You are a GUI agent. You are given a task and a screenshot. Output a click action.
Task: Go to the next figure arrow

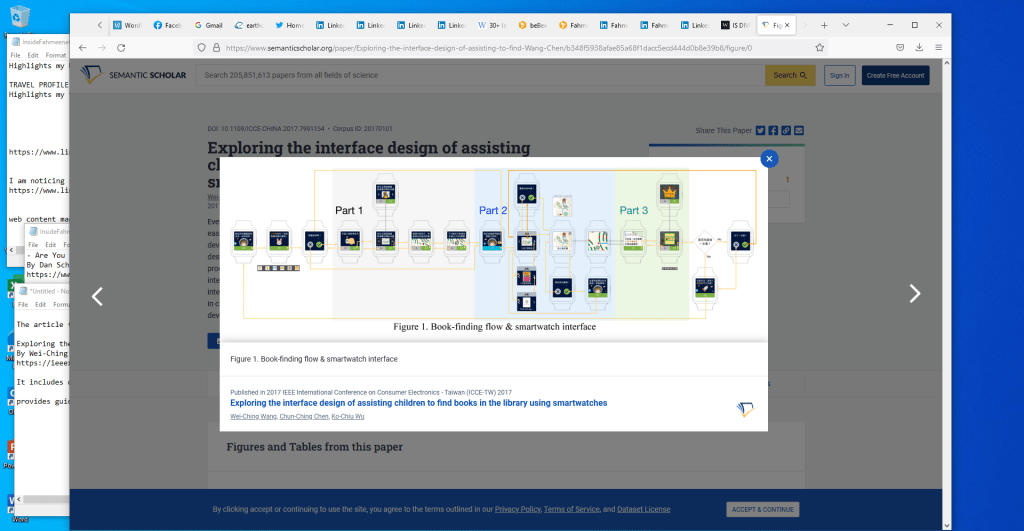tap(914, 294)
